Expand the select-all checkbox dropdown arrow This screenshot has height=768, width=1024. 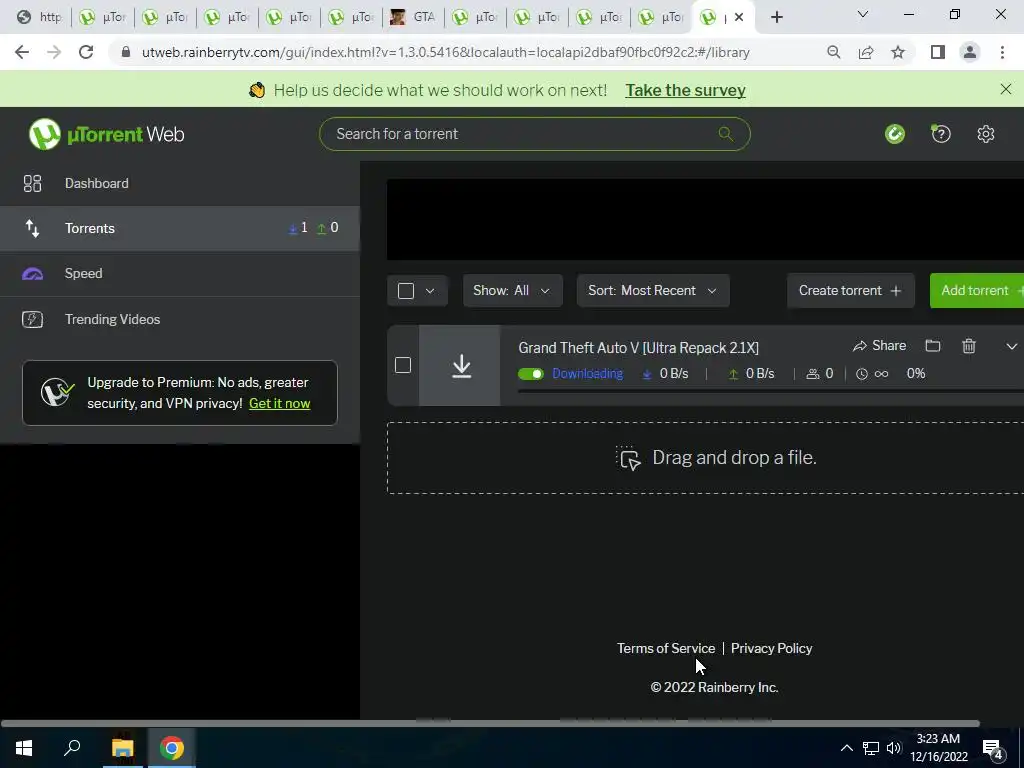(x=430, y=291)
